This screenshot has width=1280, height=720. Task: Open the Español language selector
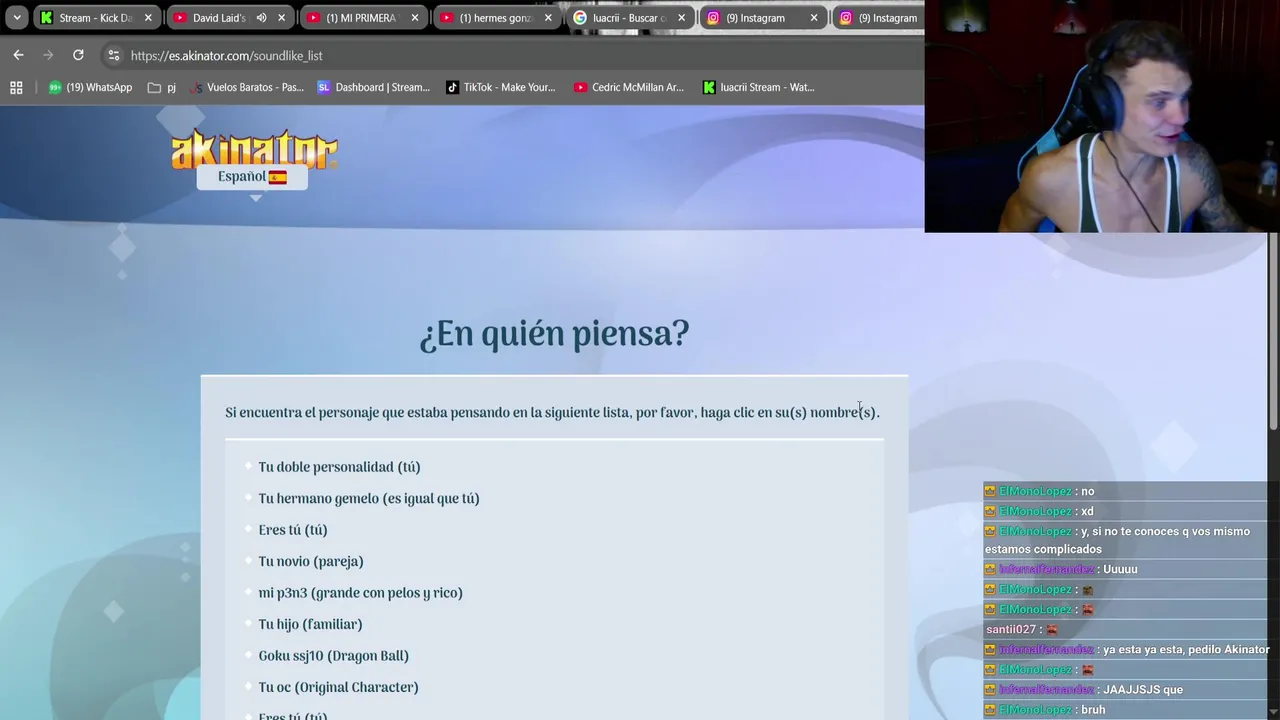click(x=252, y=177)
